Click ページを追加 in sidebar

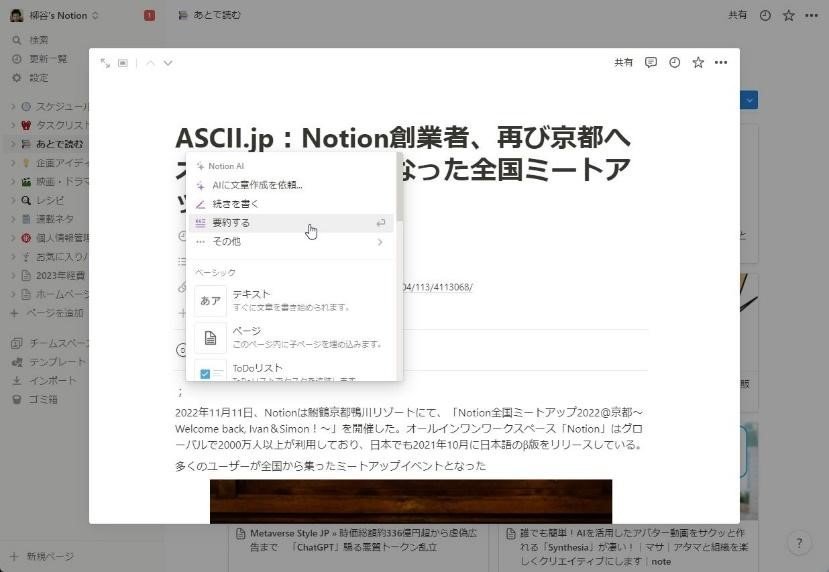pyautogui.click(x=48, y=313)
